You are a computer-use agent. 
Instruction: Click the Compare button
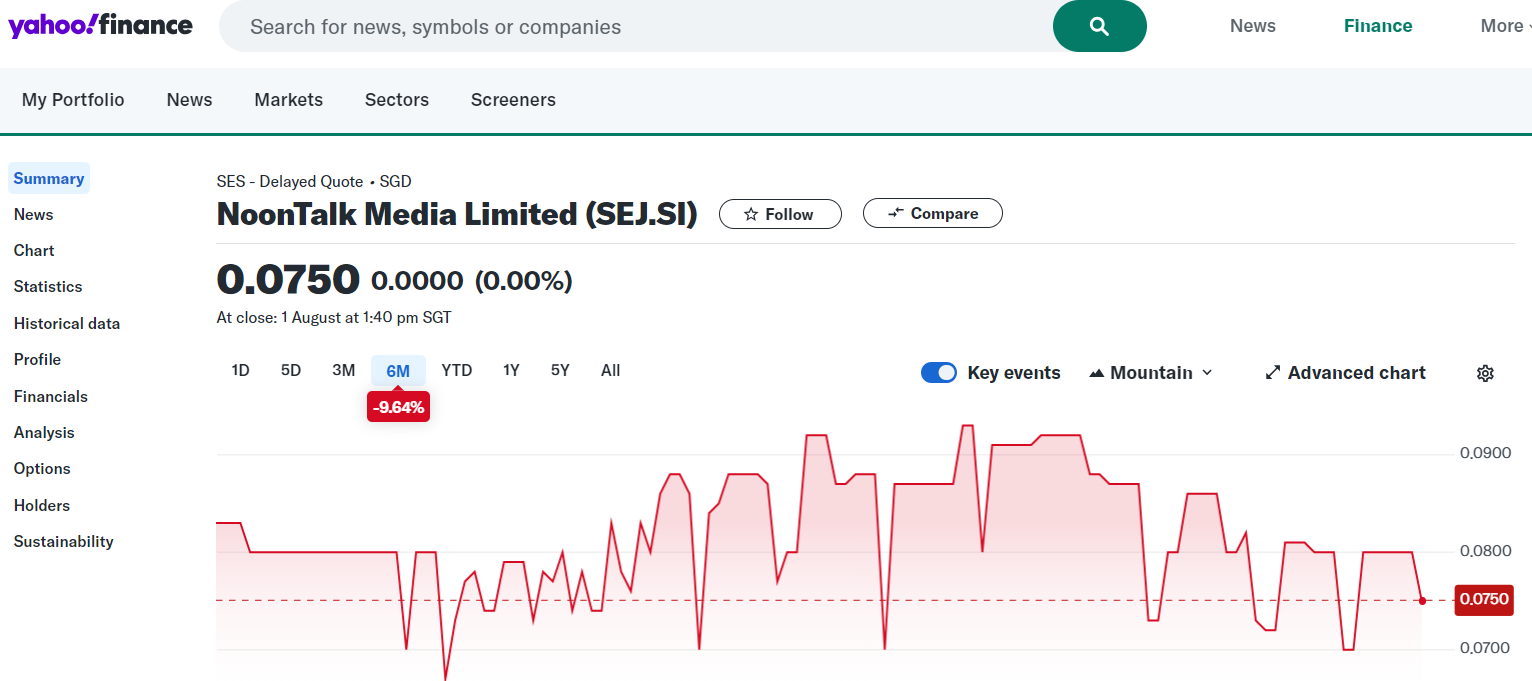coord(933,213)
